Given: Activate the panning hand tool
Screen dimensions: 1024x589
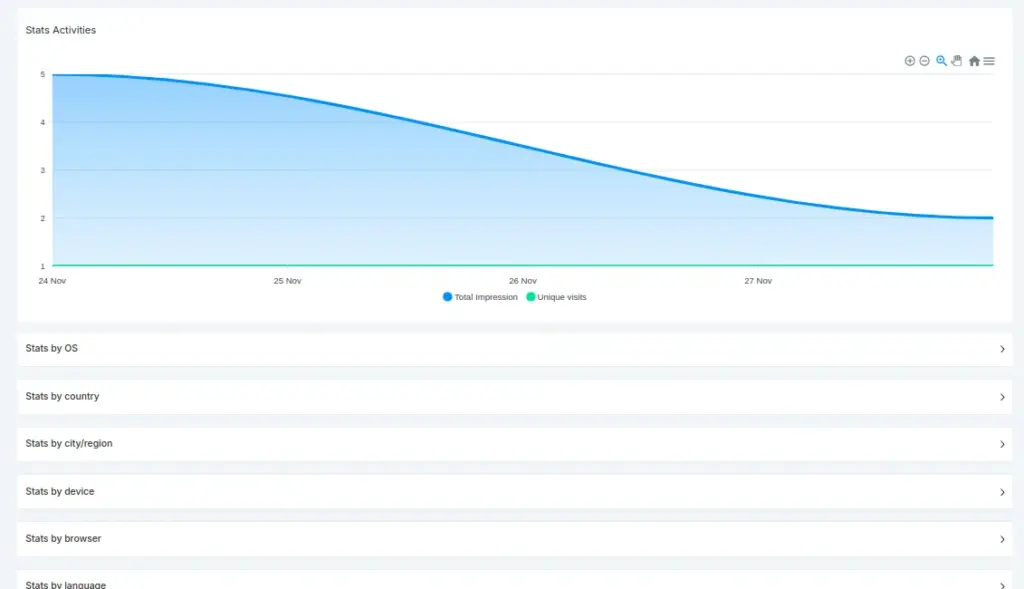Looking at the screenshot, I should click(956, 60).
